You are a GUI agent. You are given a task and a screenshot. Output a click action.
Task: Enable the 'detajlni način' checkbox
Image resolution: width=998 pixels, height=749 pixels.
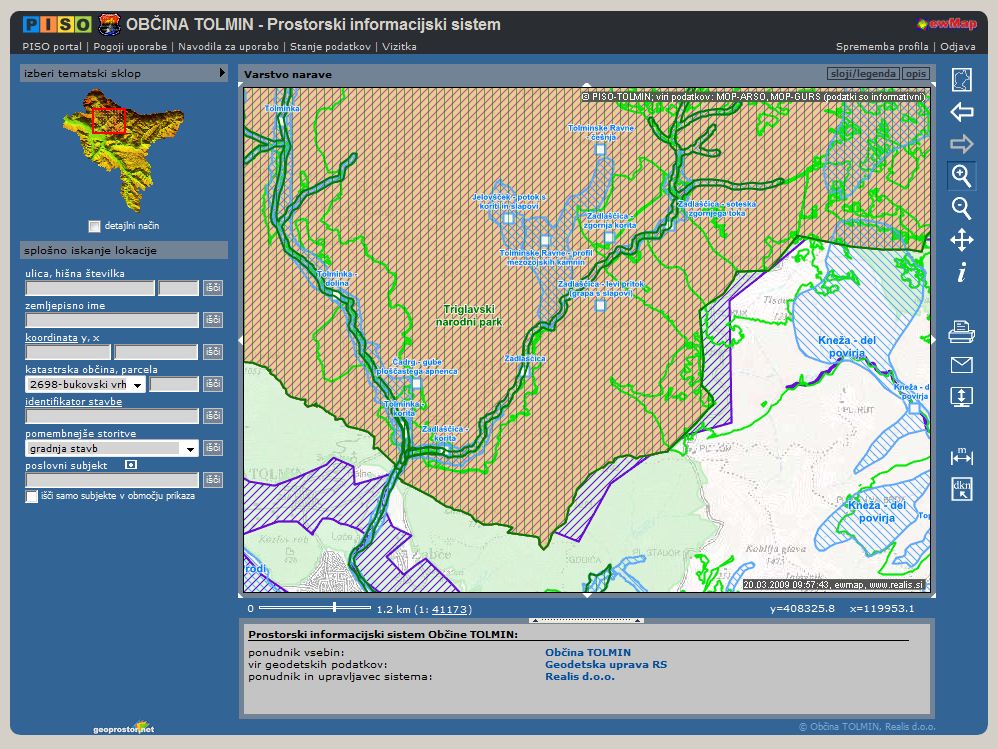click(x=95, y=226)
